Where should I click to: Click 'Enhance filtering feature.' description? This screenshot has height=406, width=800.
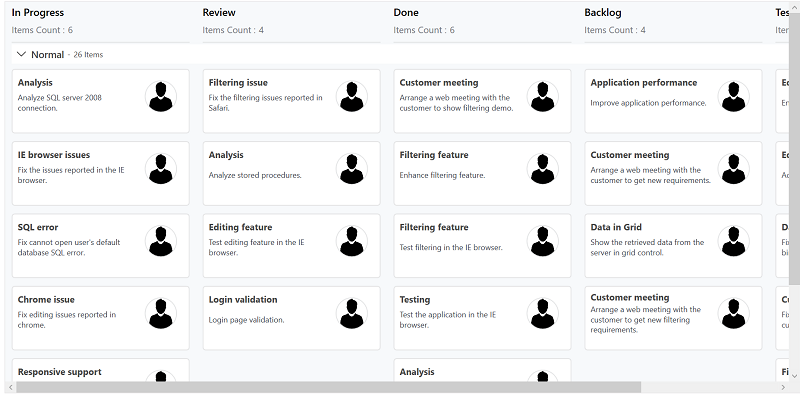click(x=442, y=175)
